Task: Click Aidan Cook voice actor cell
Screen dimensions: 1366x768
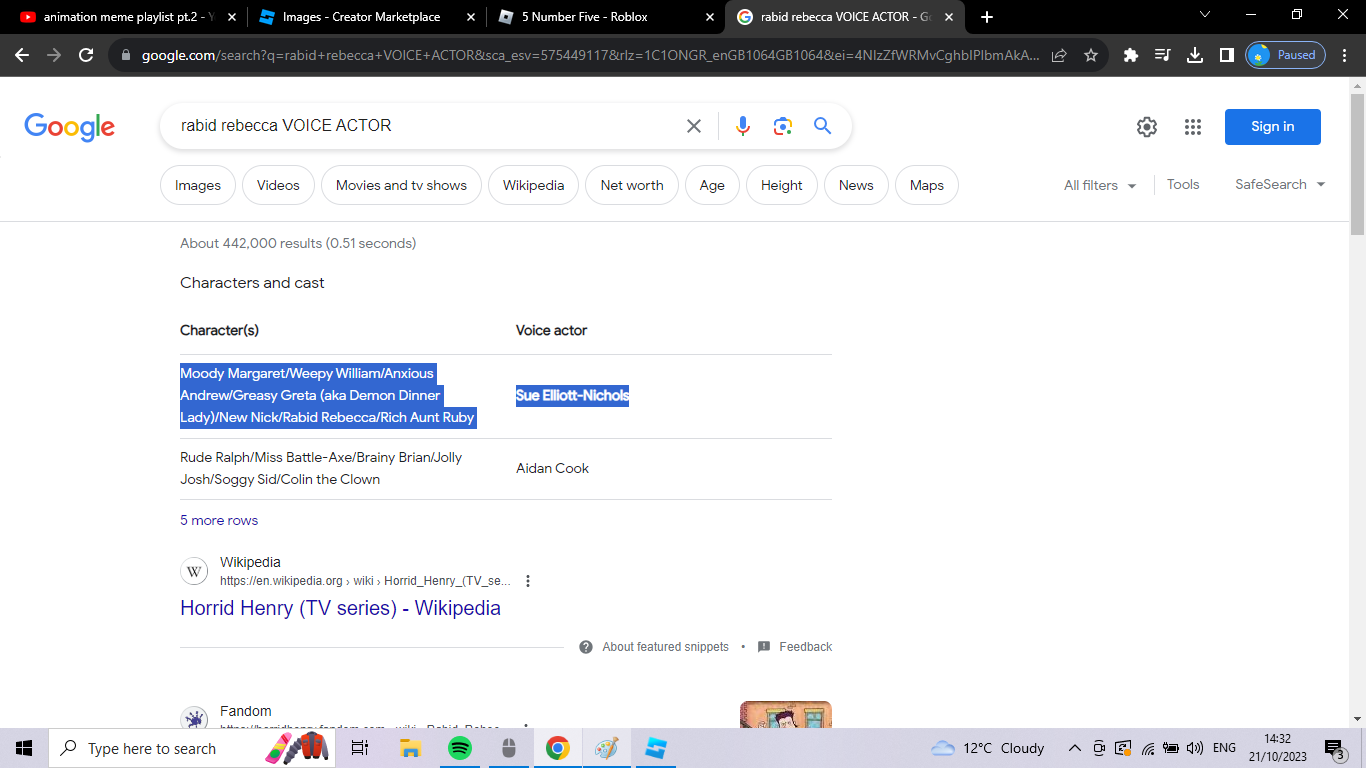Action: tap(552, 468)
